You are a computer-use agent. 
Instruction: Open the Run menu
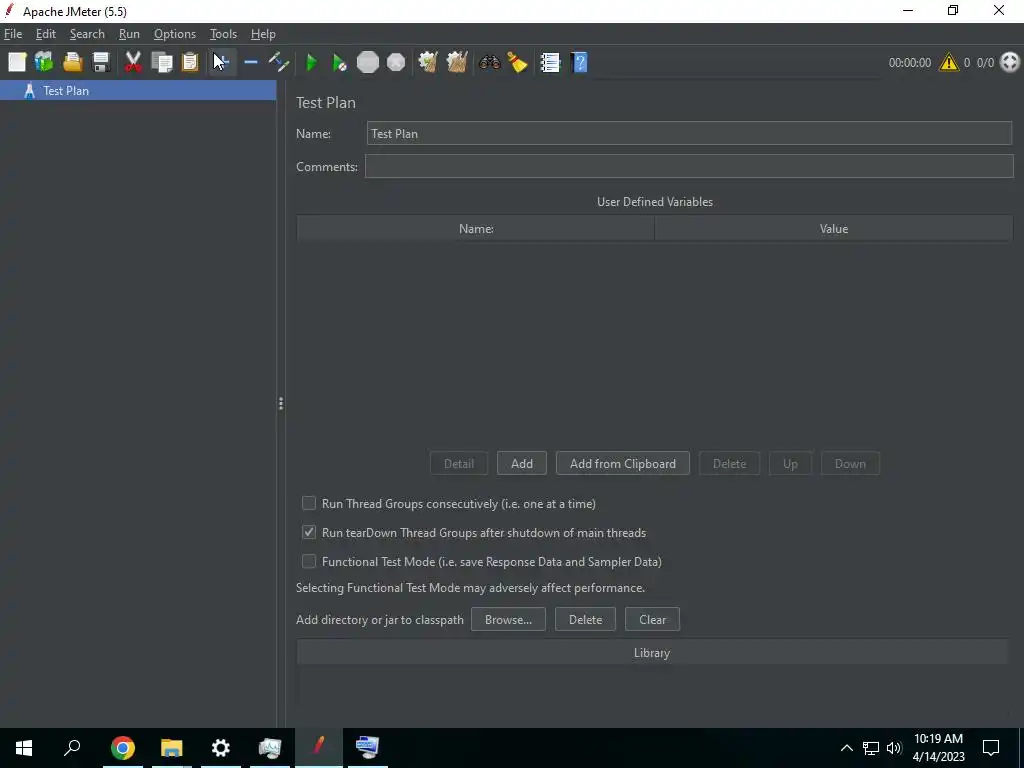(129, 34)
